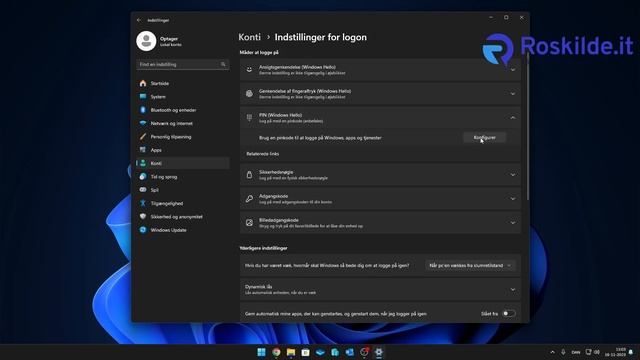Click the notification bell icon
Image resolution: width=640 pixels, height=360 pixels.
pos(631,352)
